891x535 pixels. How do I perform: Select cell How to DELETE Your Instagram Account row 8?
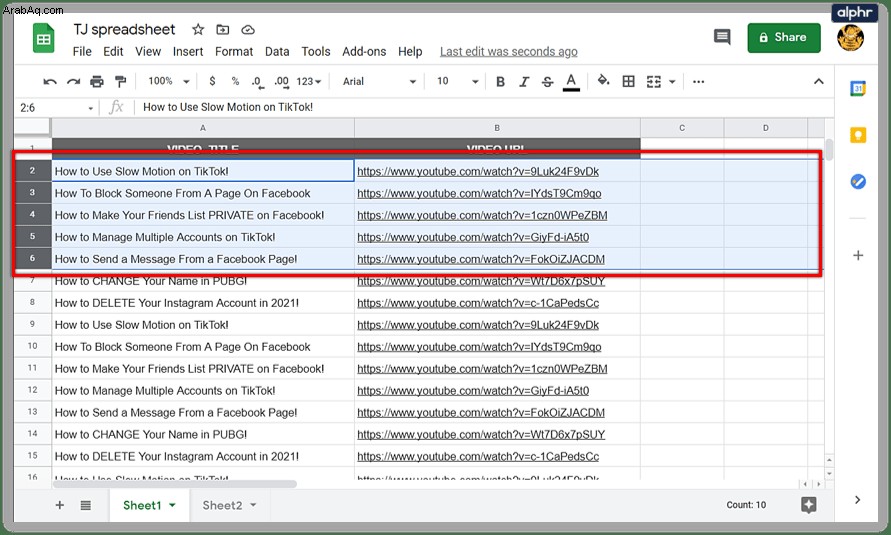coord(203,303)
